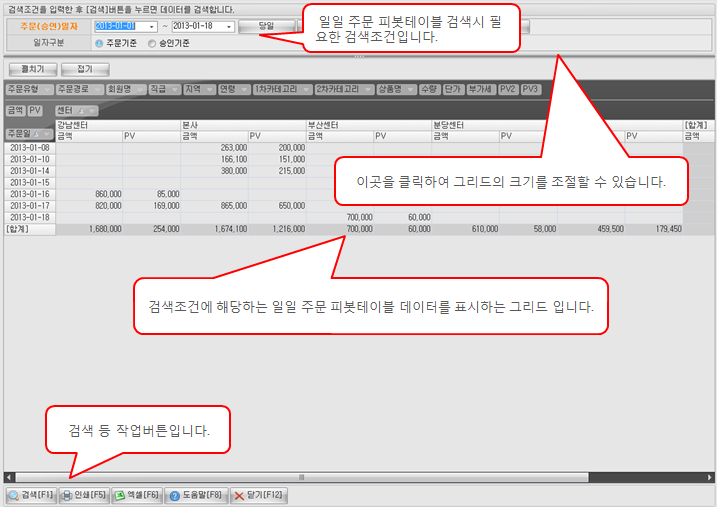This screenshot has width=717, height=507.
Task: Click the PV3 field chip
Action: (530, 89)
